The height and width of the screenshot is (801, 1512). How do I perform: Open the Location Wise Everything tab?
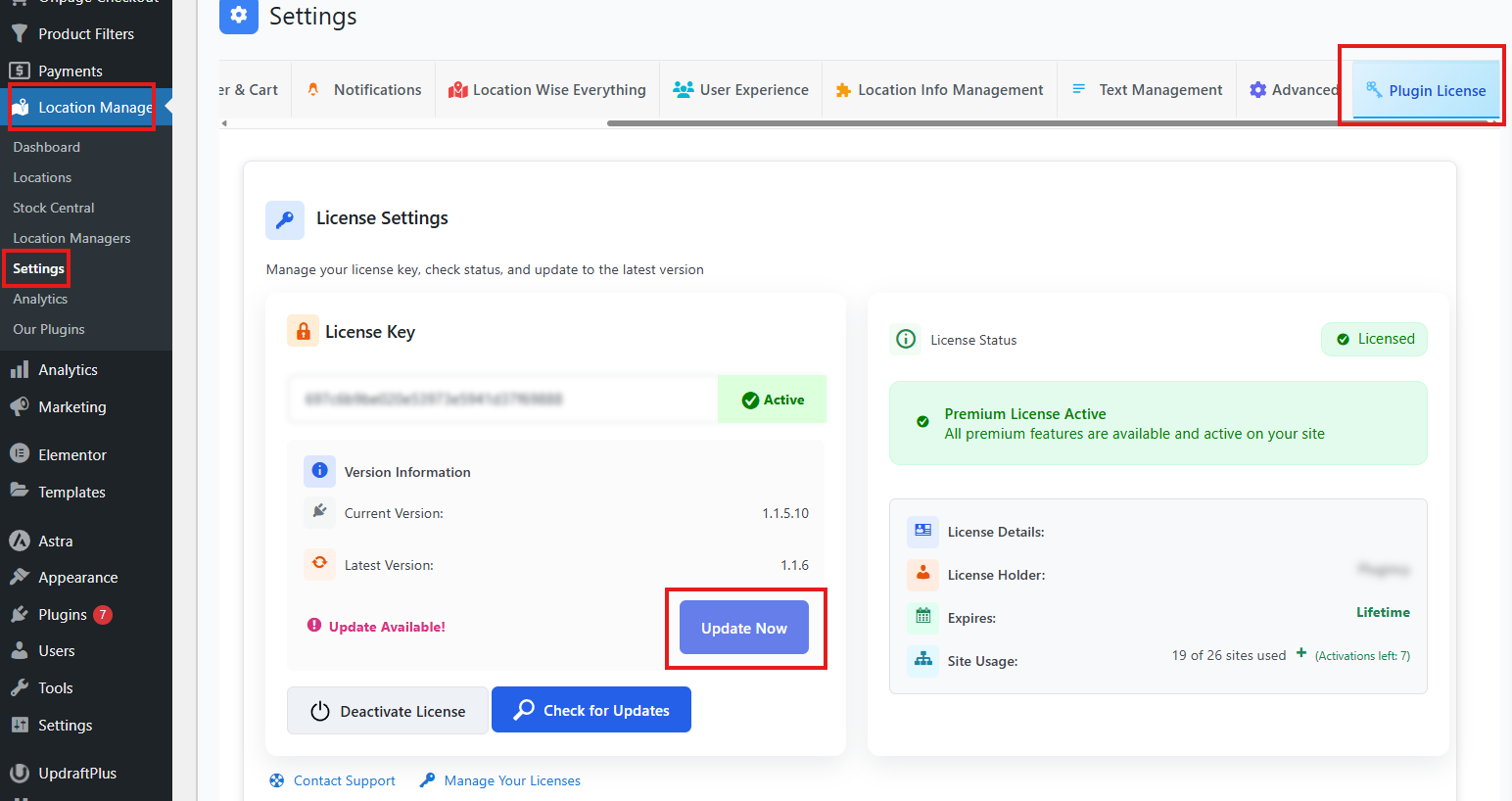click(547, 90)
